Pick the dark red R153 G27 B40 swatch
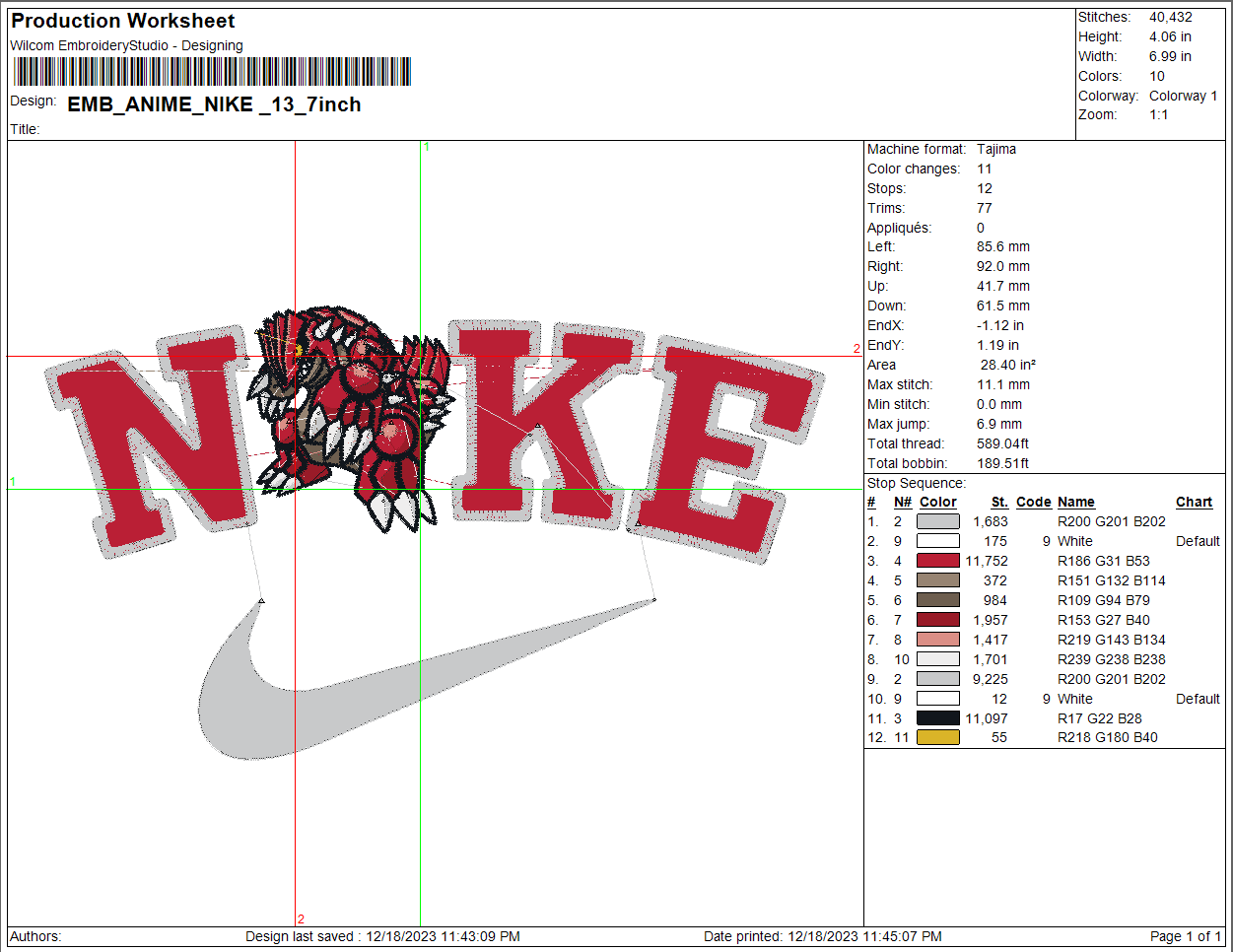Viewport: 1233px width, 952px height. click(x=938, y=620)
